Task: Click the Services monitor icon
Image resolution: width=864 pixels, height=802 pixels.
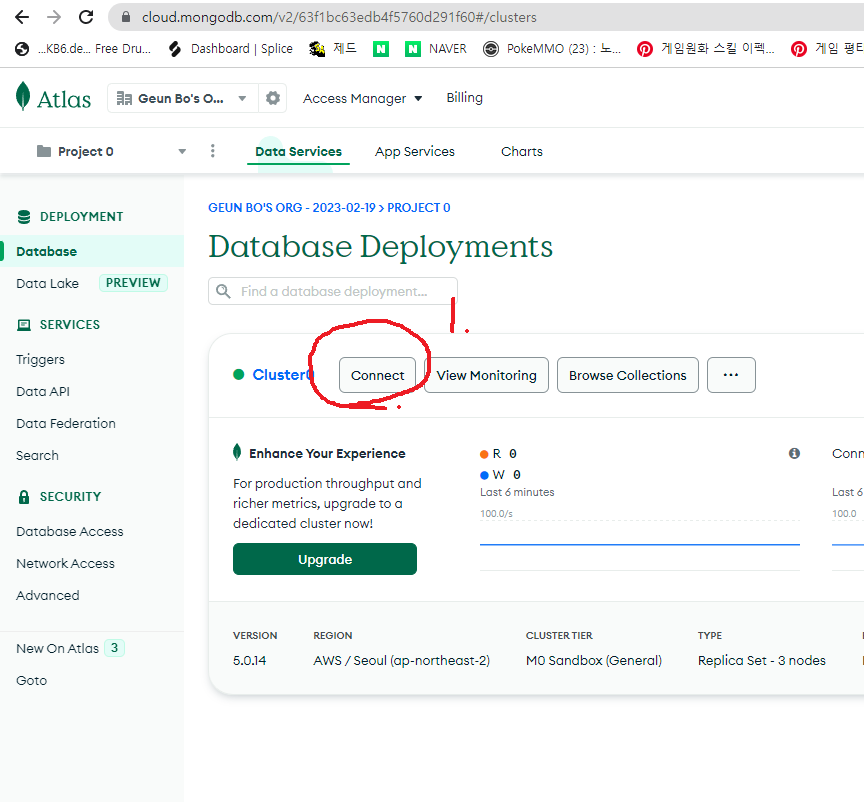Action: coord(24,325)
